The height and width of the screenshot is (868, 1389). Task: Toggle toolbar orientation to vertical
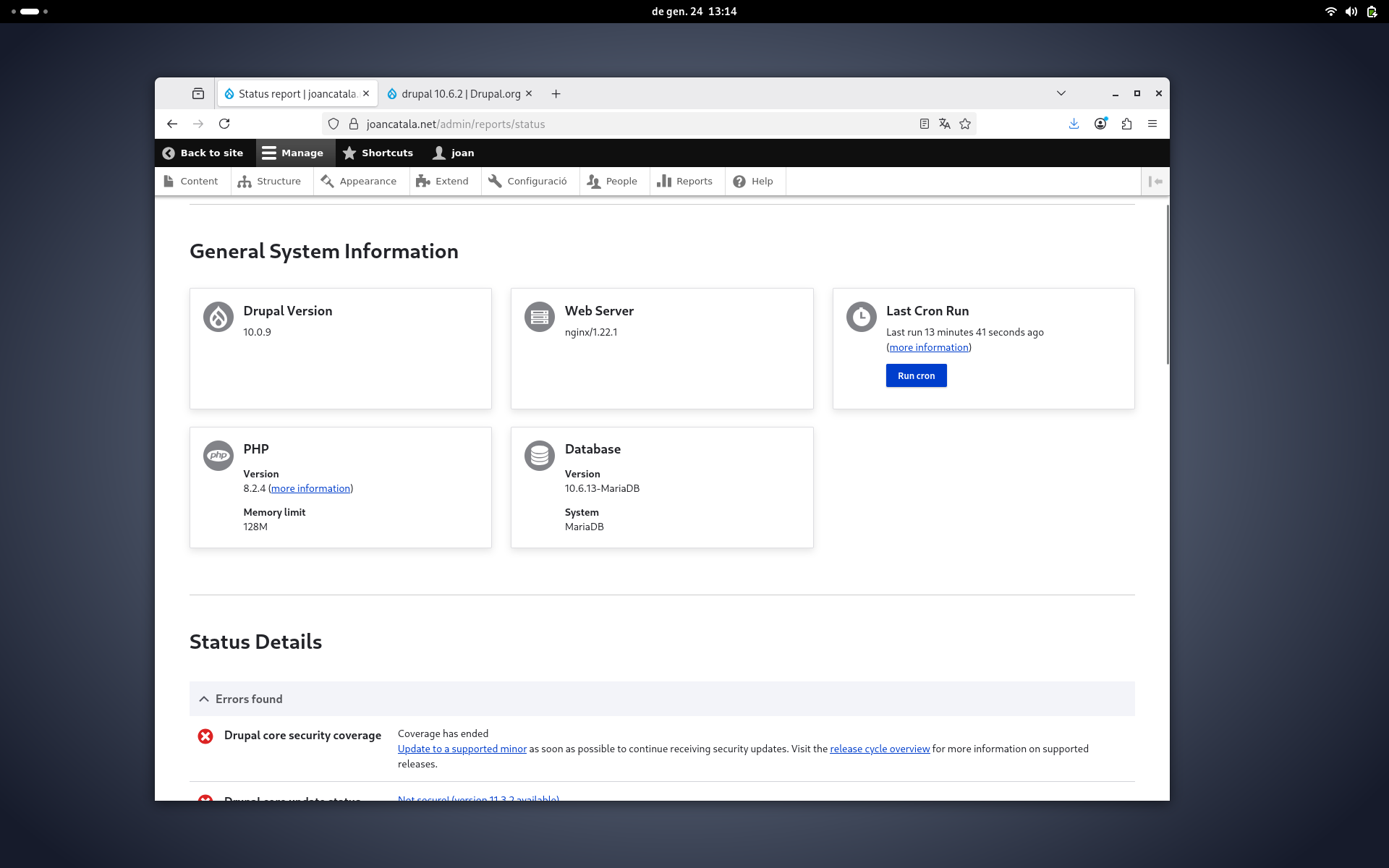pos(1155,182)
